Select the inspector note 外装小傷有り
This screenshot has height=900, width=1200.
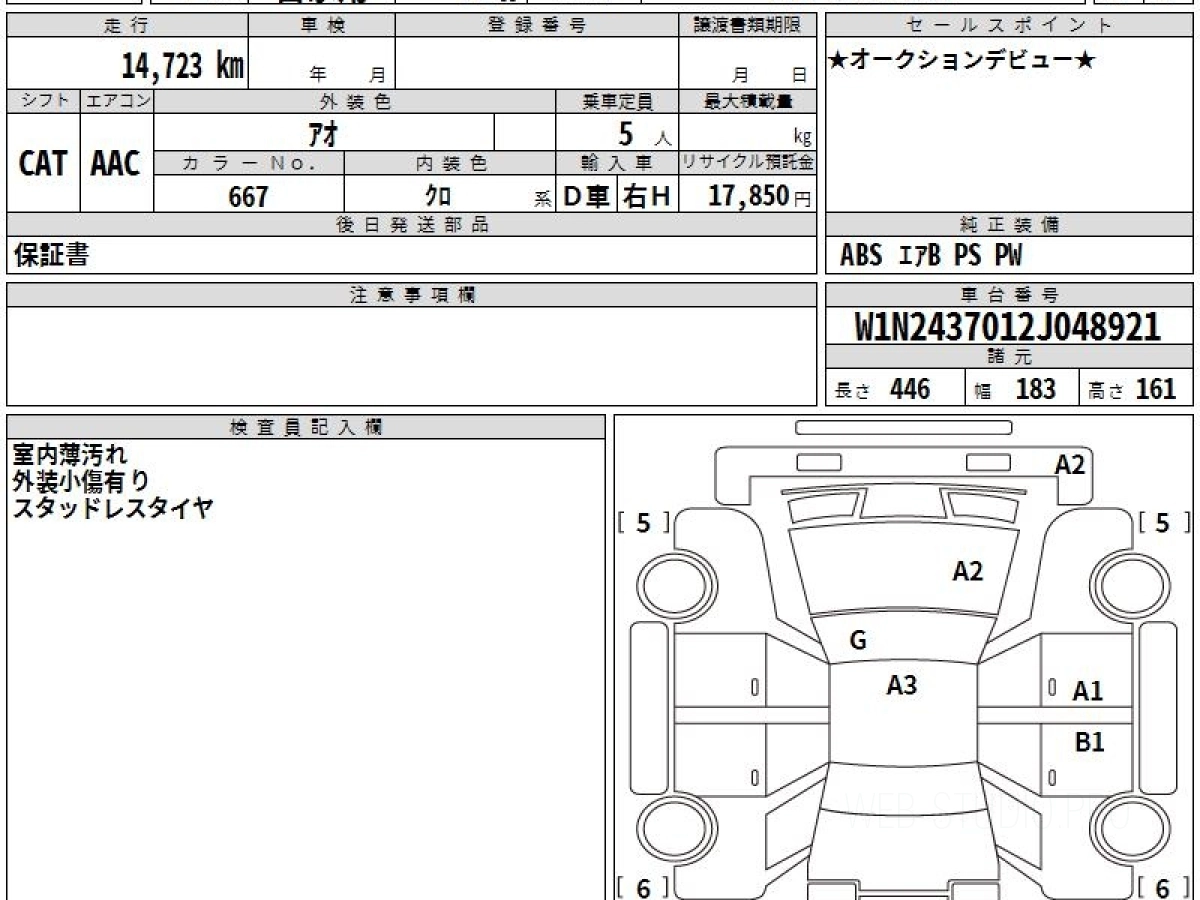pyautogui.click(x=82, y=482)
